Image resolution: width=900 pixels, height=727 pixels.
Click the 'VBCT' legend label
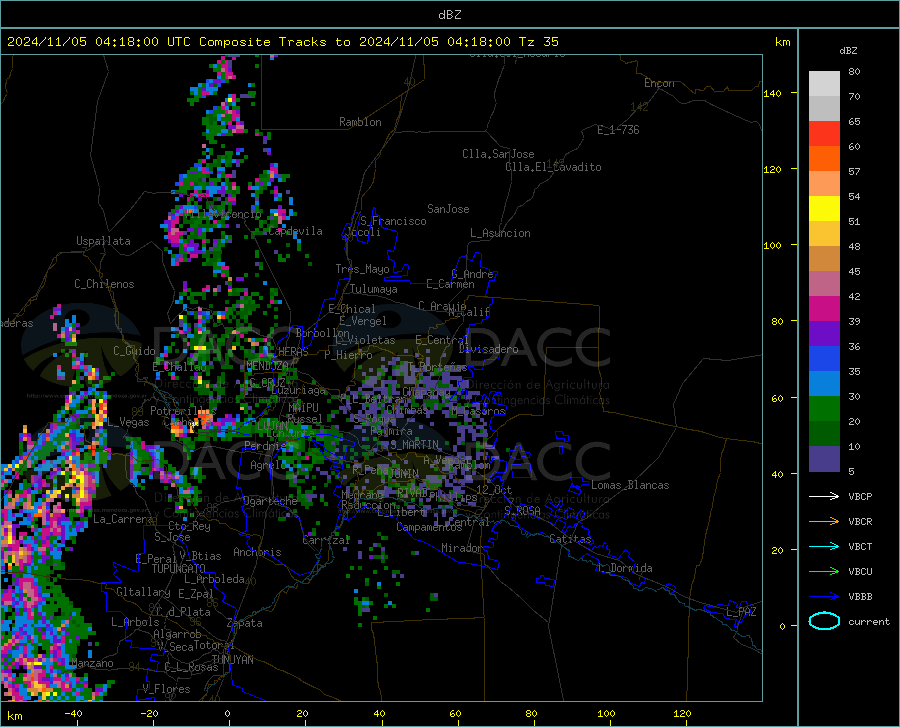tap(860, 546)
